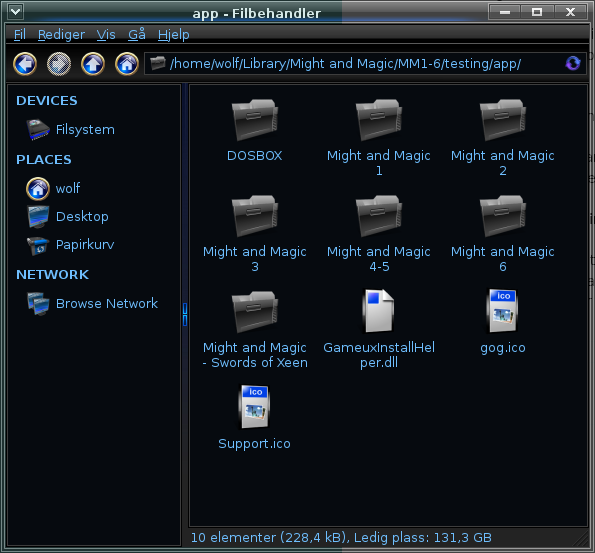Click the gog.ico file name

[x=503, y=348]
